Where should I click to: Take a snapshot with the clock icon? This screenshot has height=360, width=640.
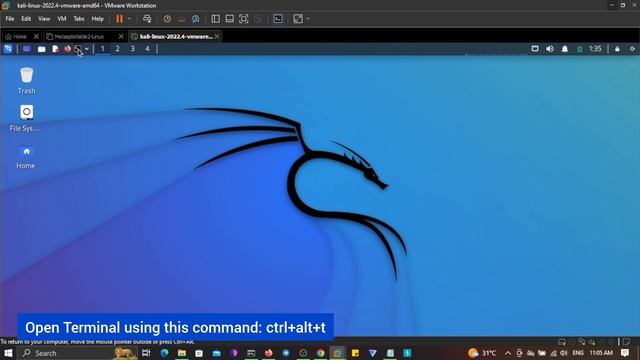pyautogui.click(x=167, y=19)
